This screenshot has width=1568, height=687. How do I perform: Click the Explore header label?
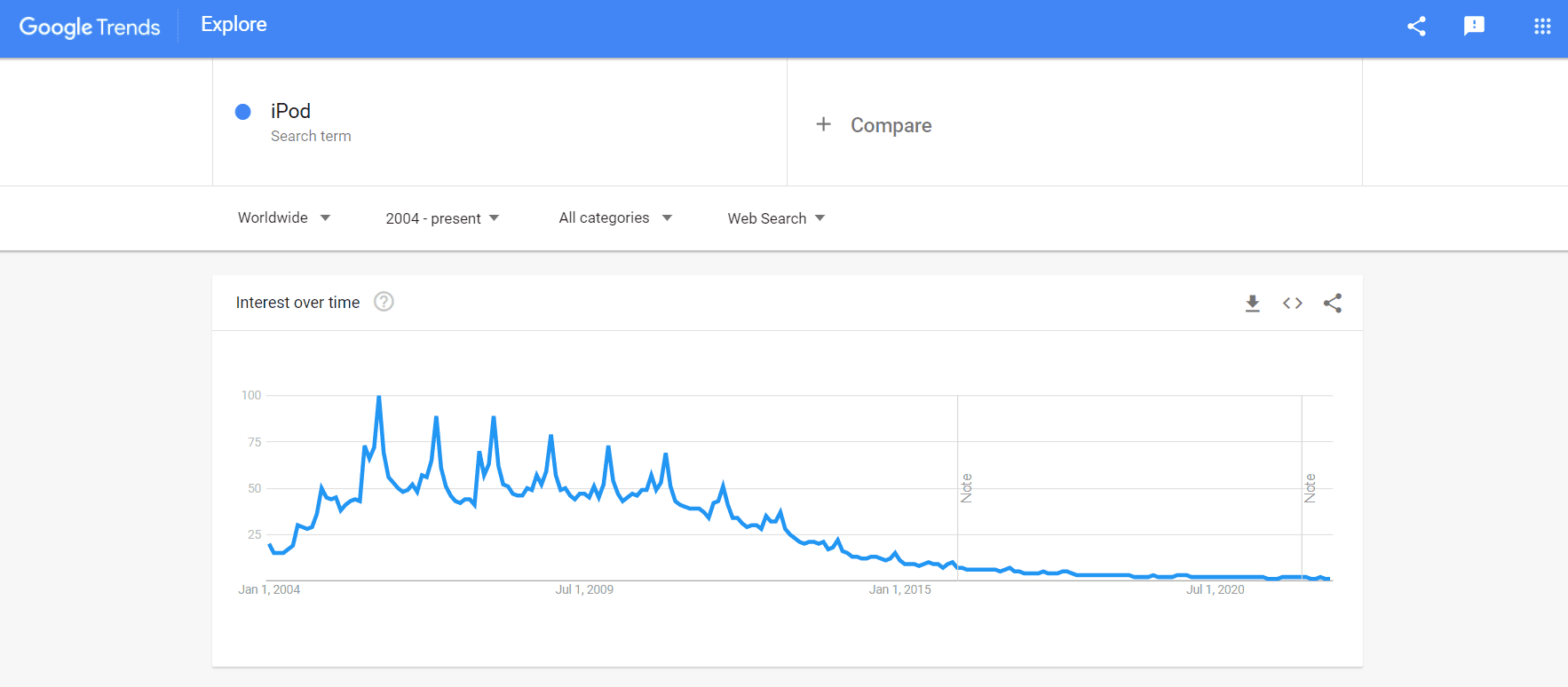tap(234, 25)
